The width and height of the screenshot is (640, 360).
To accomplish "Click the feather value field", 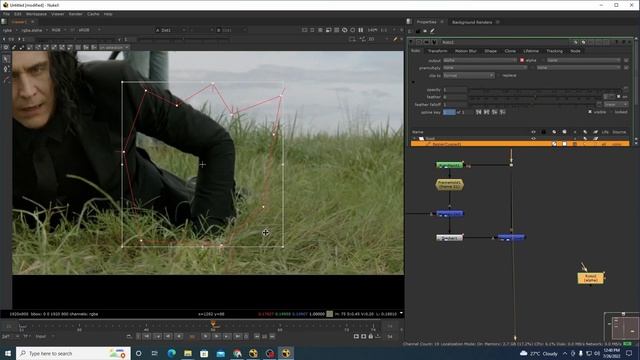I will point(455,97).
